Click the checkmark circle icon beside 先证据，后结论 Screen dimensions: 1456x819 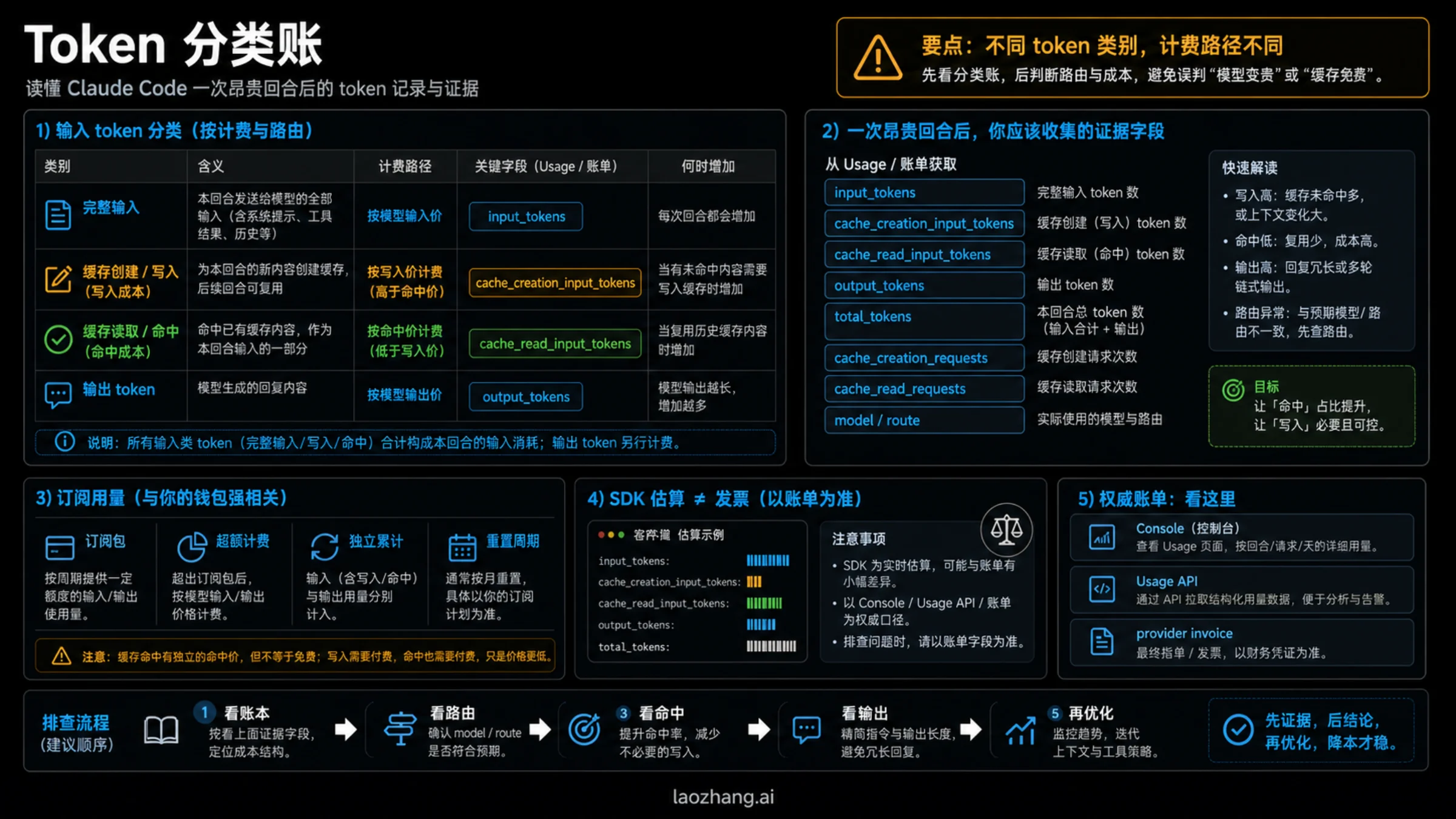[1238, 730]
